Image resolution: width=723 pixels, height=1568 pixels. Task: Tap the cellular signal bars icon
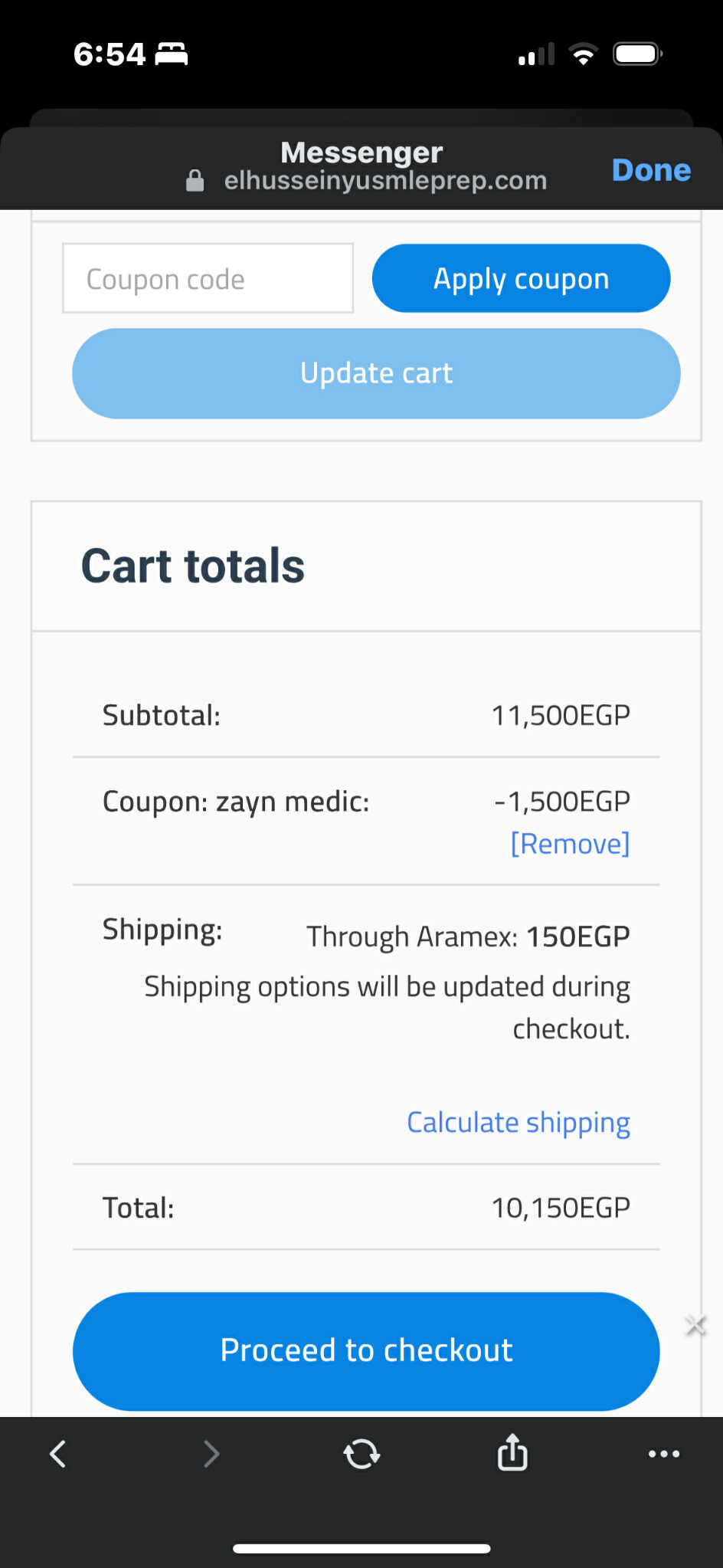[536, 54]
